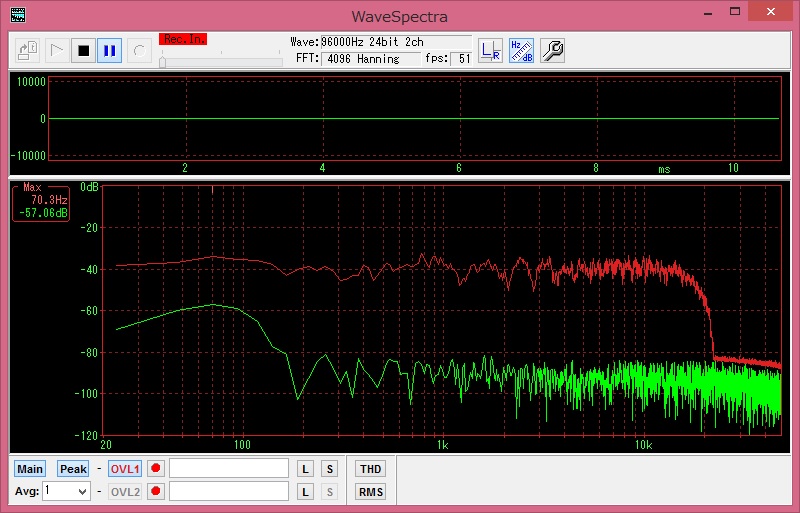The height and width of the screenshot is (513, 800).
Task: Load overlay with OVL1 row L button
Action: point(305,469)
